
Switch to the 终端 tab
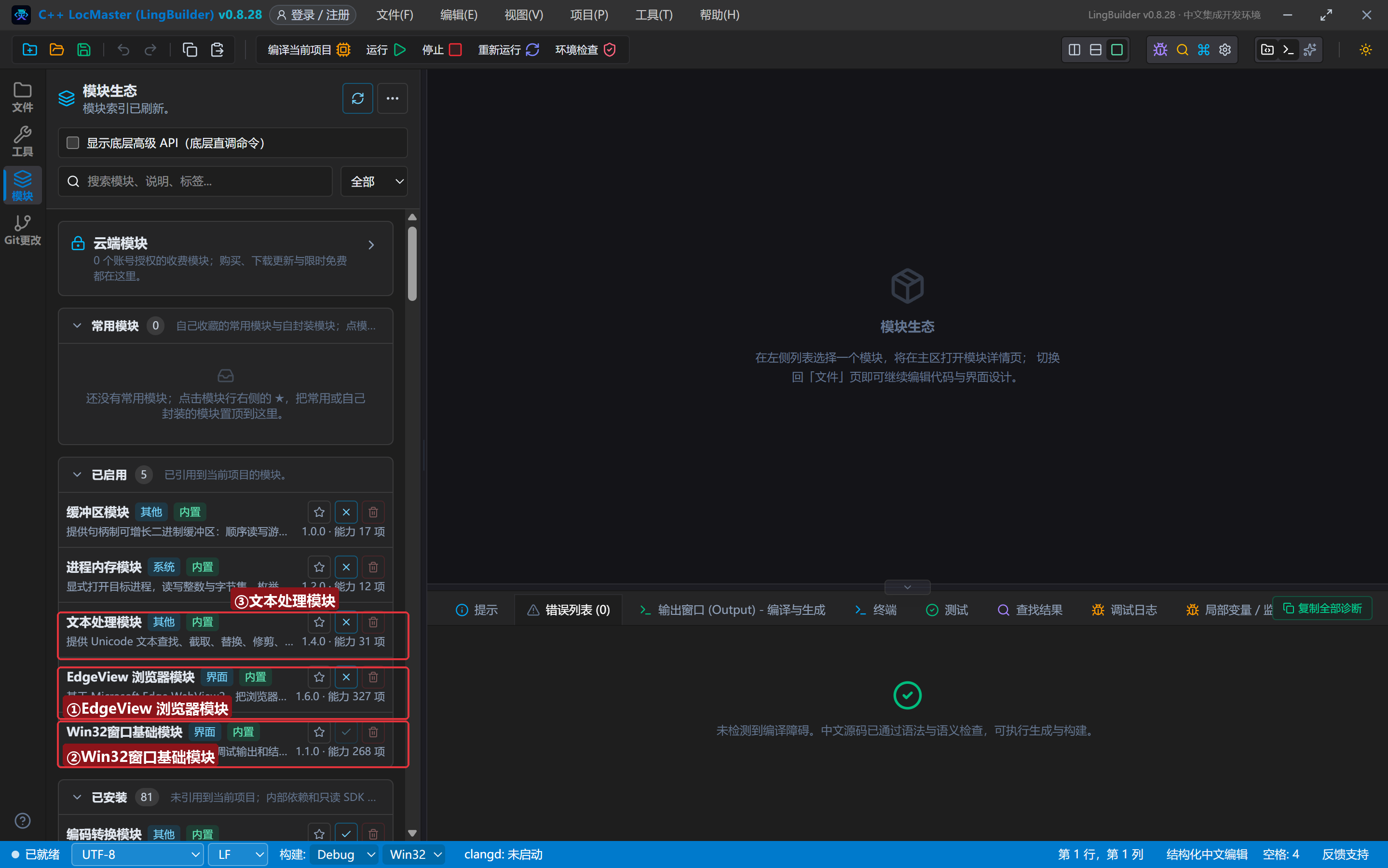876,610
